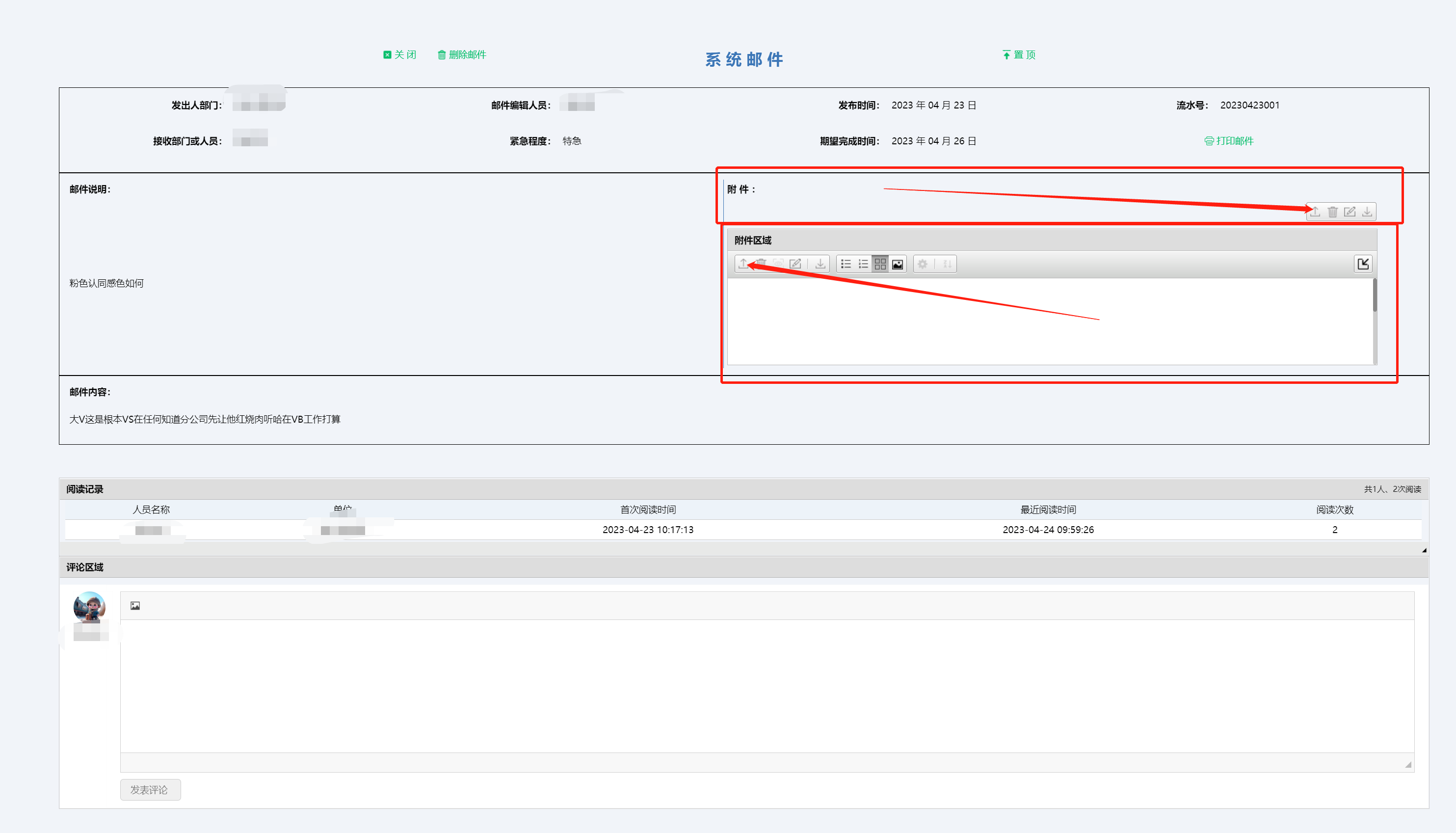Click download icon in 附件区域 toolbar
Image resolution: width=1456 pixels, height=833 pixels.
coord(820,264)
